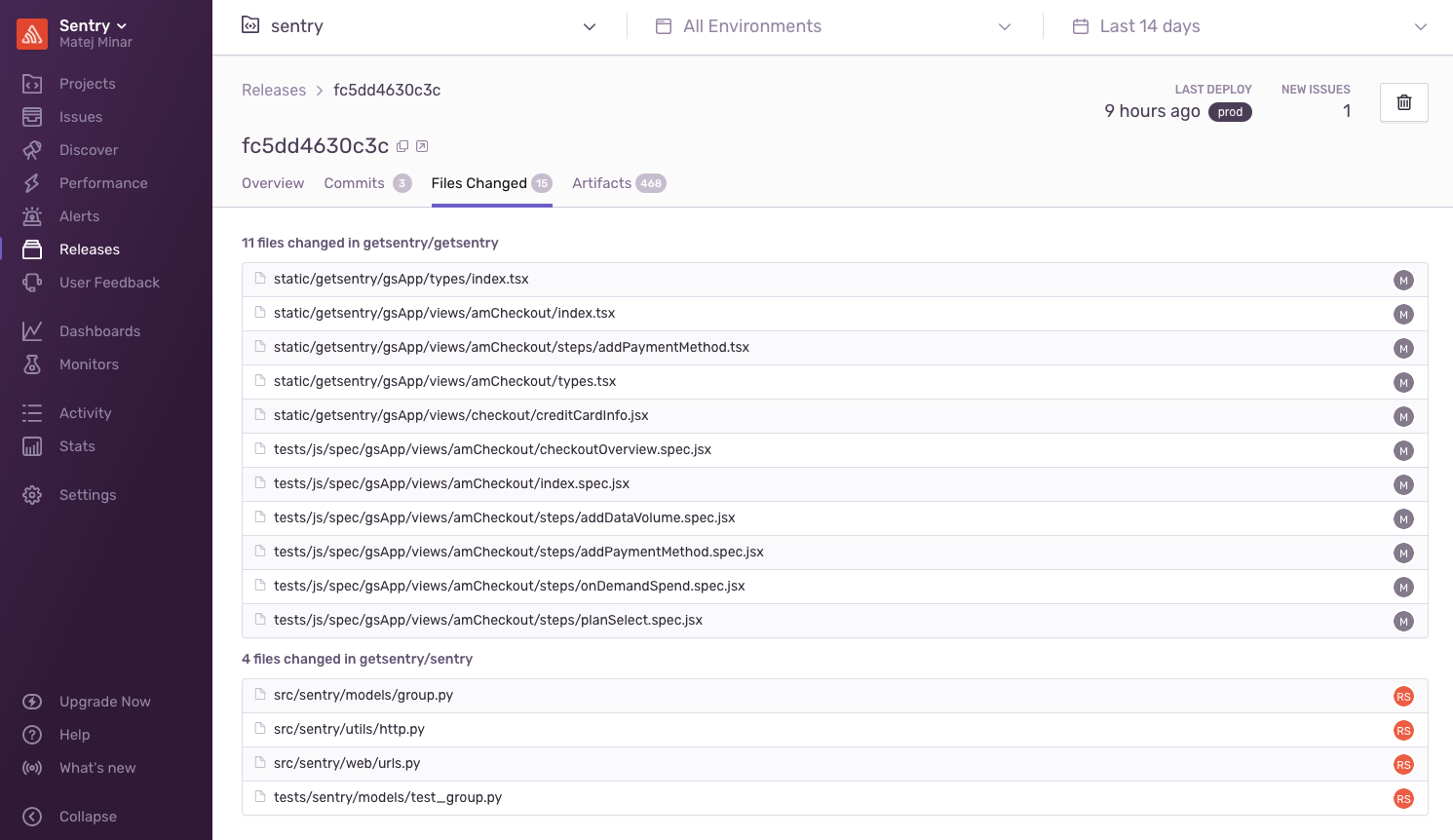The width and height of the screenshot is (1453, 840).
Task: Click heading 4 files changed in getsentry/sentry
Action: pyautogui.click(x=357, y=659)
